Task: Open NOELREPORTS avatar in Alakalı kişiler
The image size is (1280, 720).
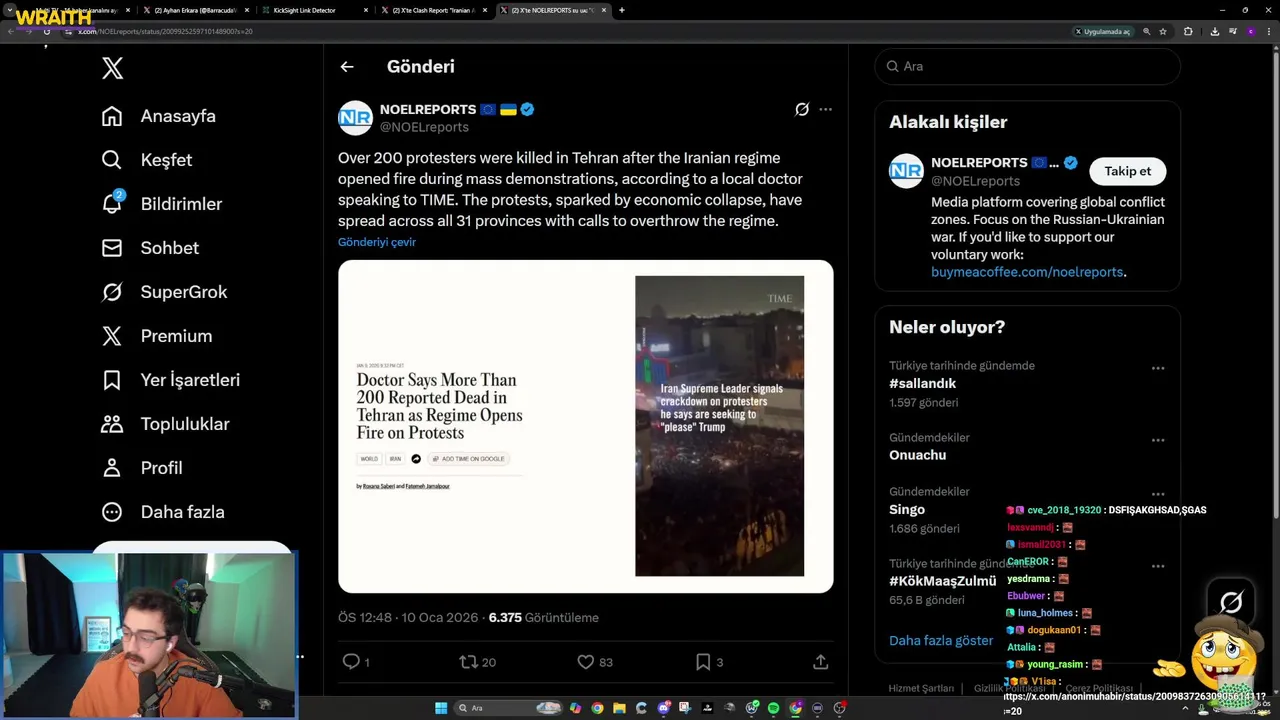Action: point(906,171)
